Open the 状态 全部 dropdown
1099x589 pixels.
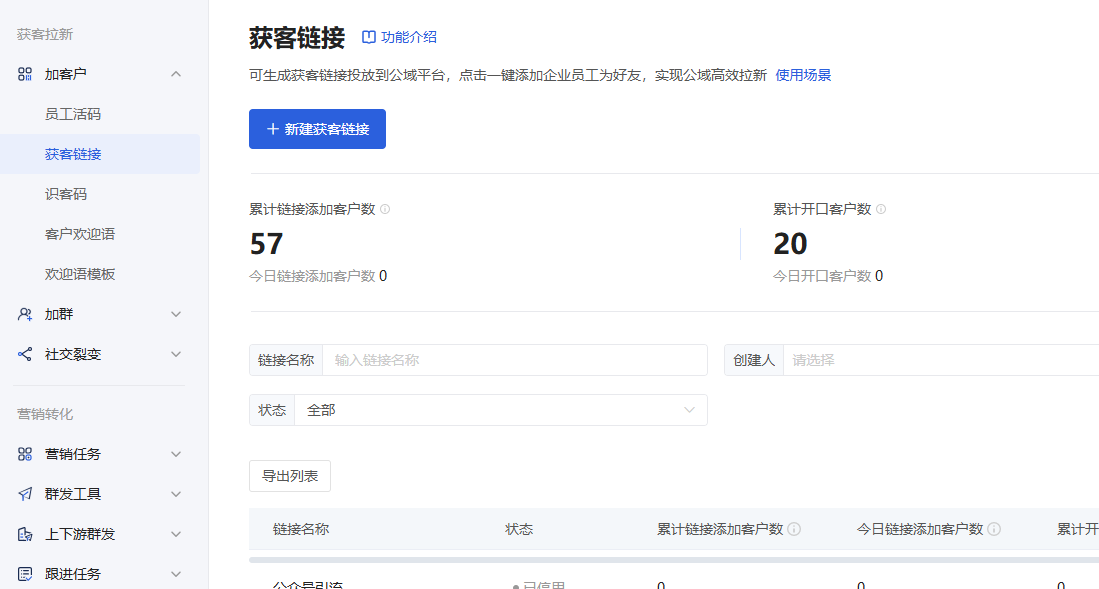tap(500, 410)
